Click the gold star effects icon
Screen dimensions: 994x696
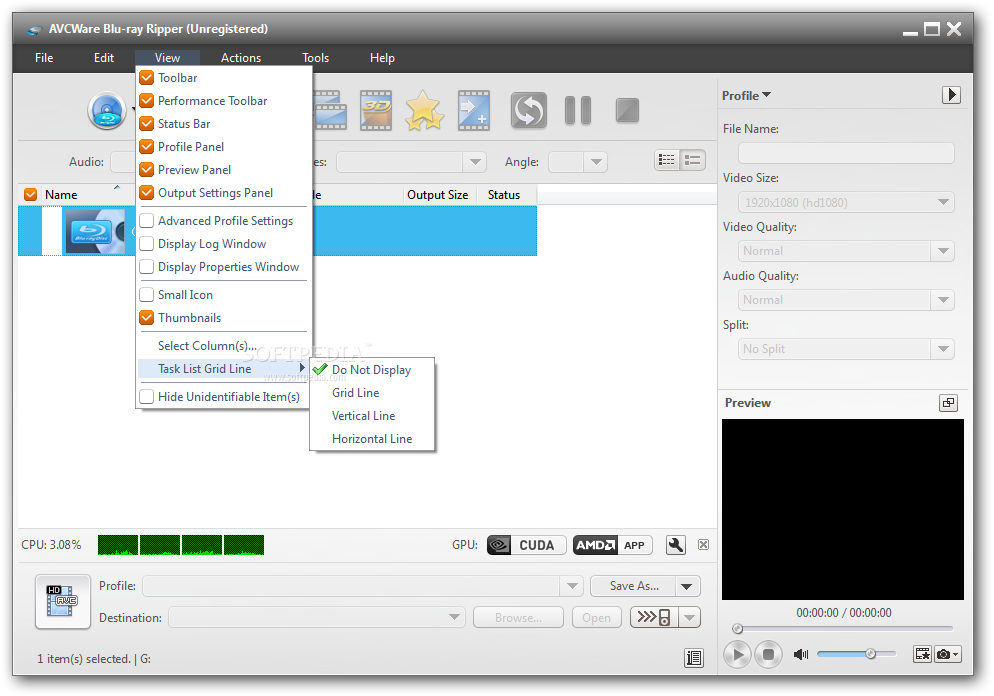tap(424, 110)
